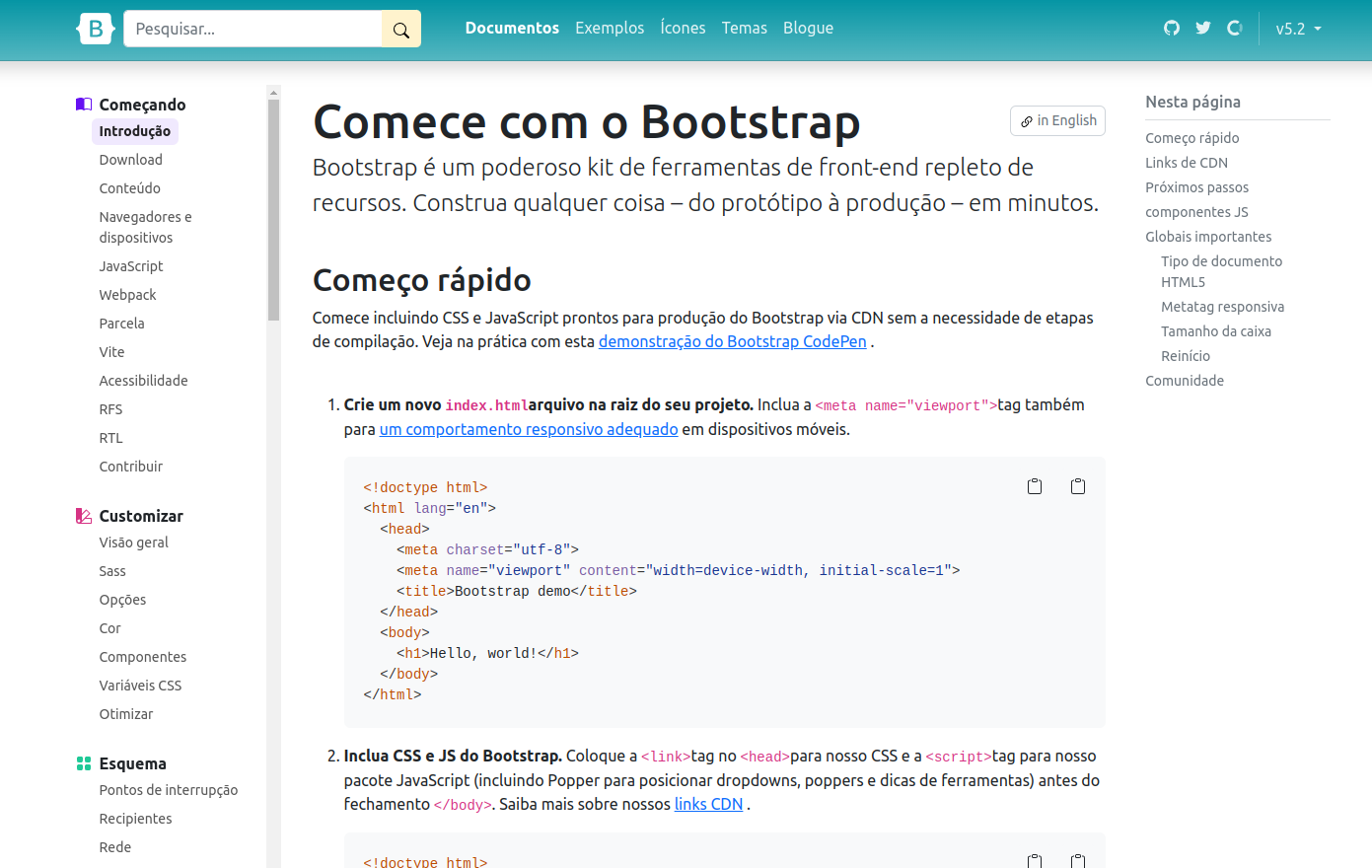Jump to Reinício in page contents
The image size is (1372, 868).
coord(1185,356)
